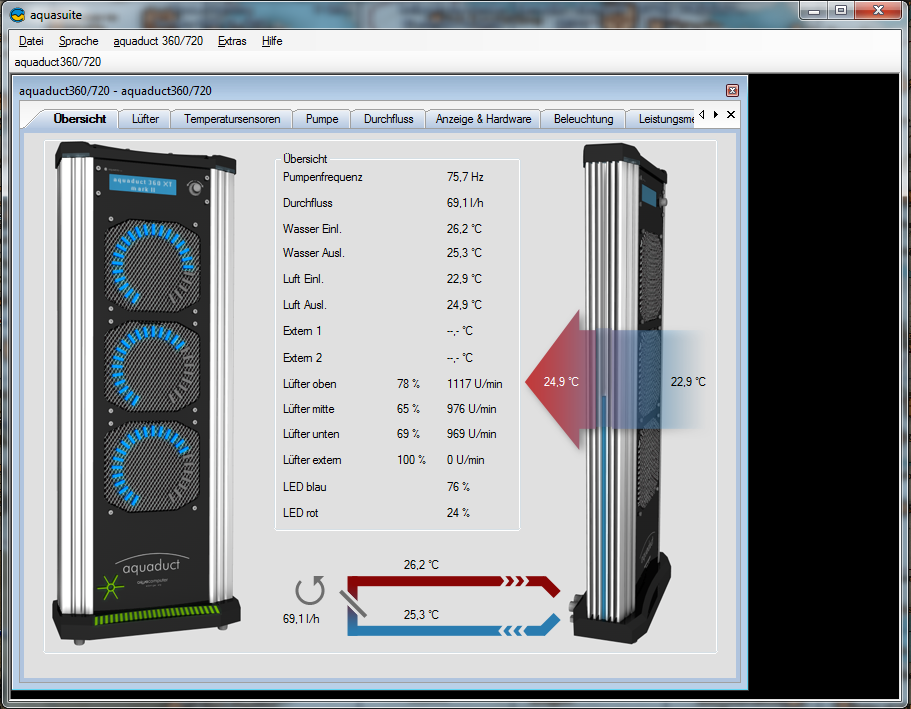Click the Extern 2 label
Viewport: 911px width, 709px height.
pyautogui.click(x=302, y=358)
